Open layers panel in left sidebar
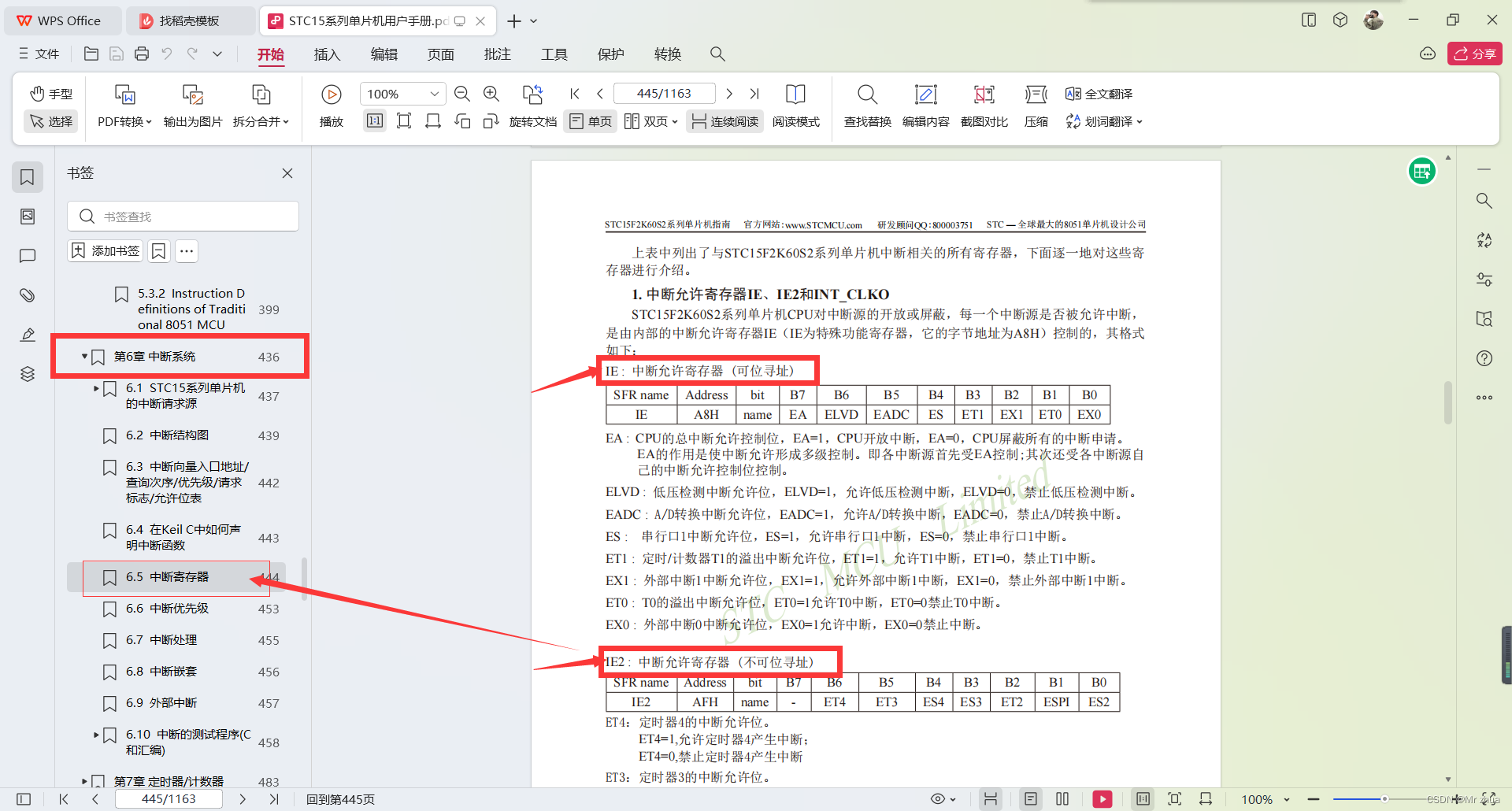 pyautogui.click(x=28, y=373)
